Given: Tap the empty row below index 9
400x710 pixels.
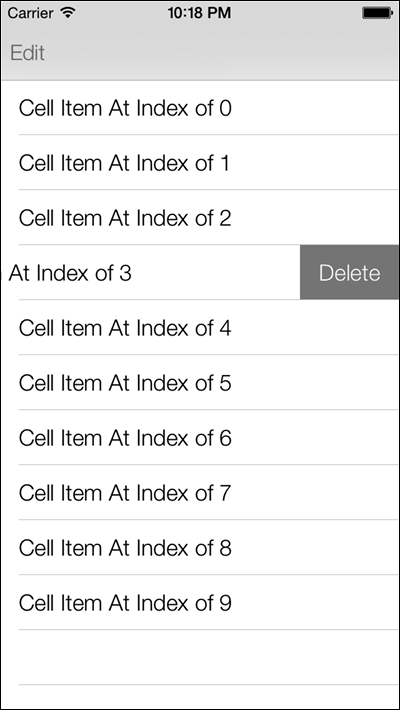Looking at the screenshot, I should click(200, 657).
